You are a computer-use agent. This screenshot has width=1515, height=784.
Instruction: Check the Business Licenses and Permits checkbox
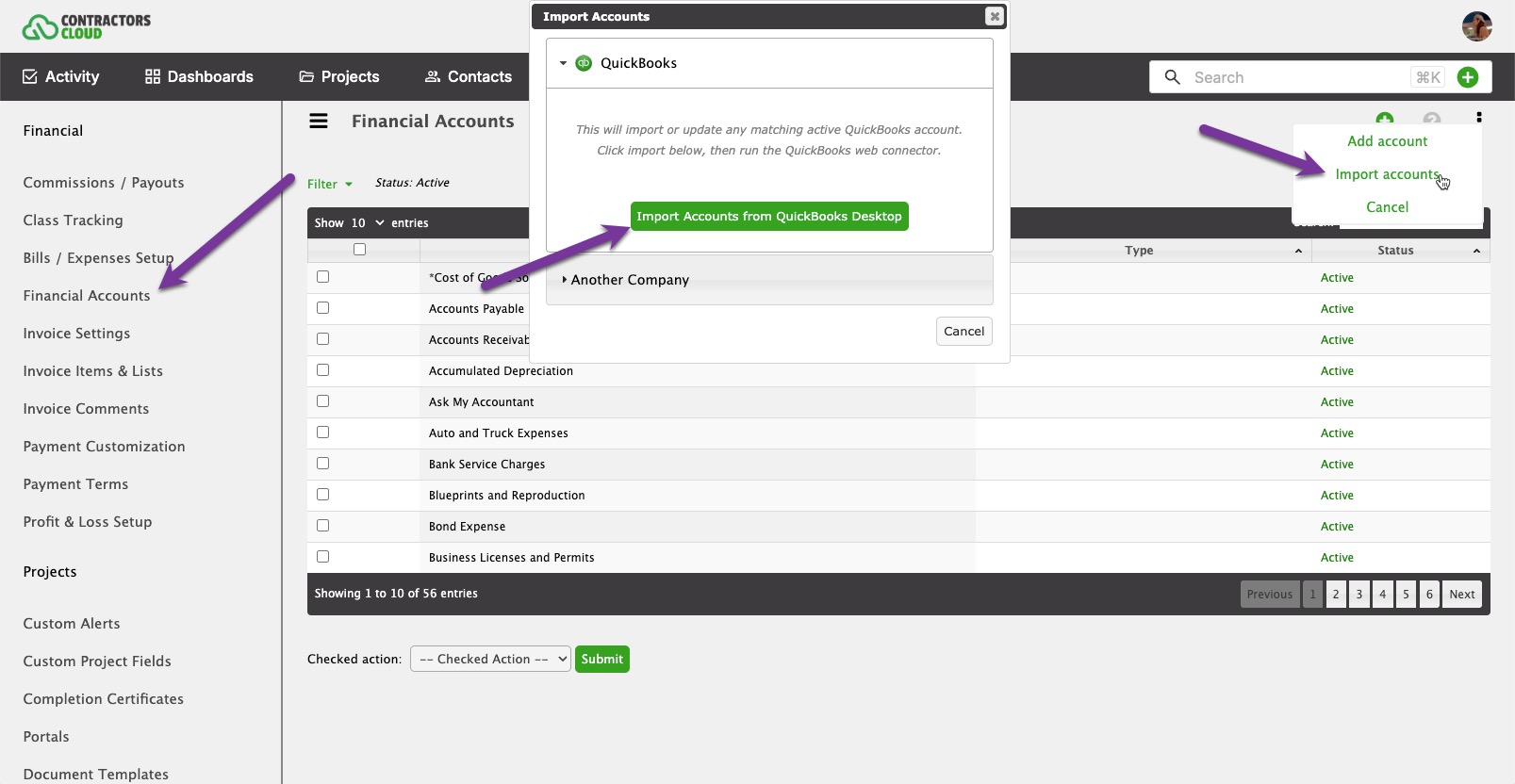tap(322, 556)
